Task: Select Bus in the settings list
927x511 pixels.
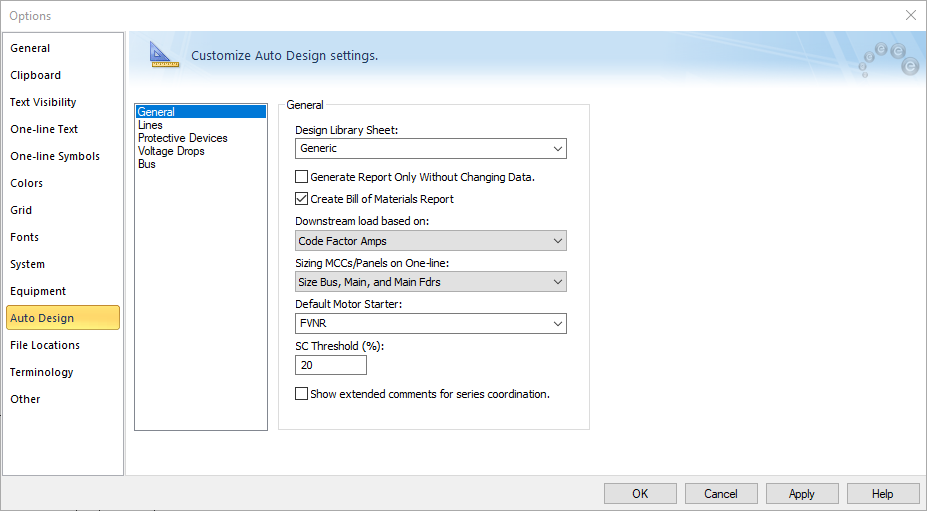Action: pyautogui.click(x=147, y=165)
